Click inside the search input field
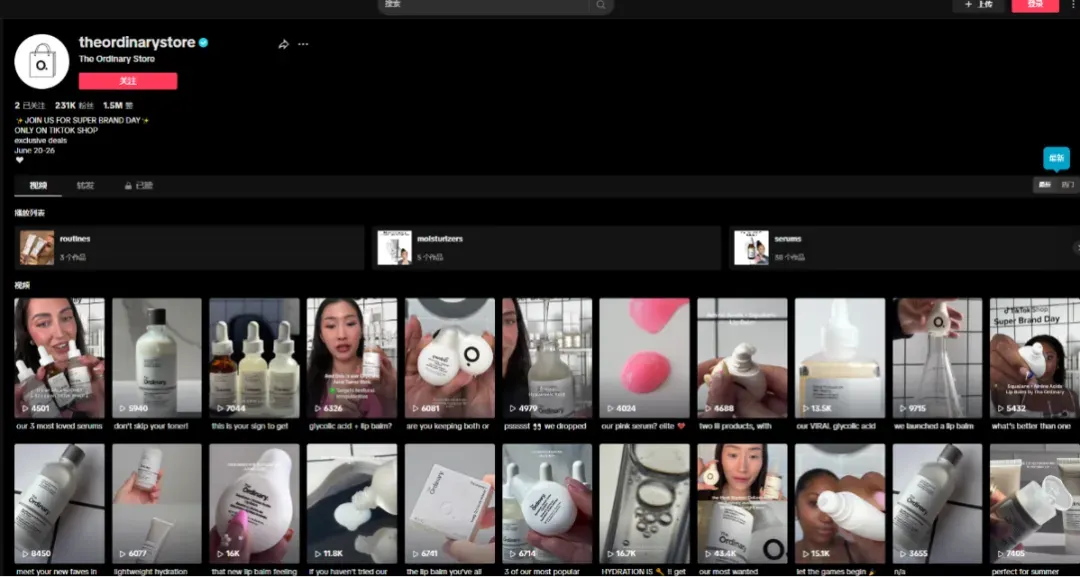Screen dimensions: 1080x577 pos(486,5)
